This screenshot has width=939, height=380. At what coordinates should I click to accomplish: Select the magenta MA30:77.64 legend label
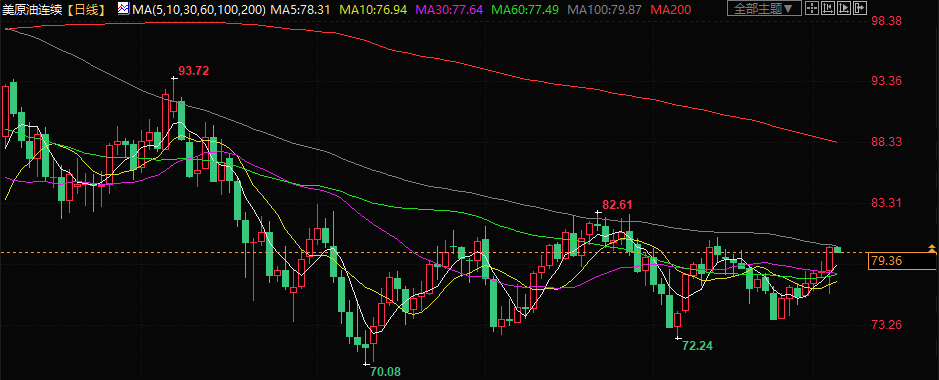(x=449, y=9)
